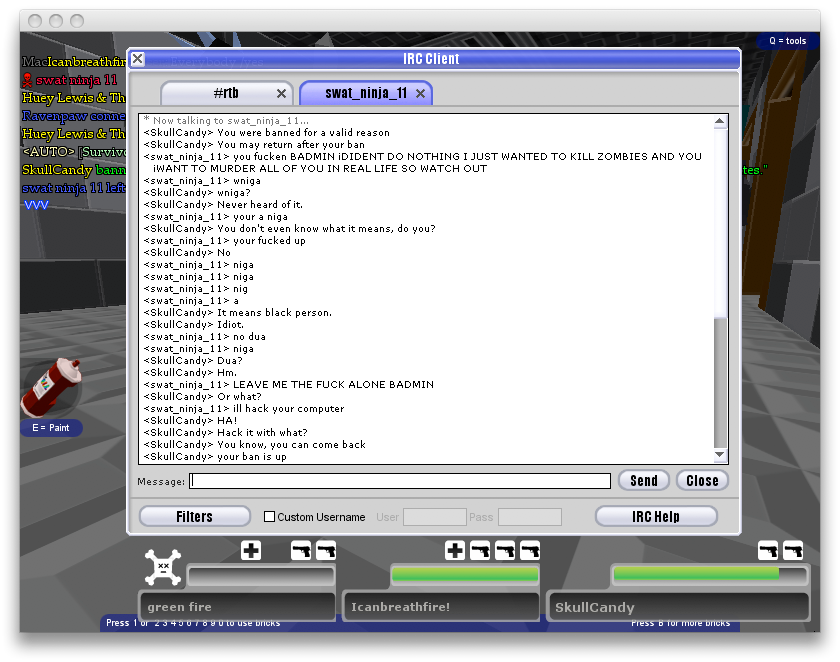Click the Q = tools hint label
The height and width of the screenshot is (662, 840).
coord(787,41)
